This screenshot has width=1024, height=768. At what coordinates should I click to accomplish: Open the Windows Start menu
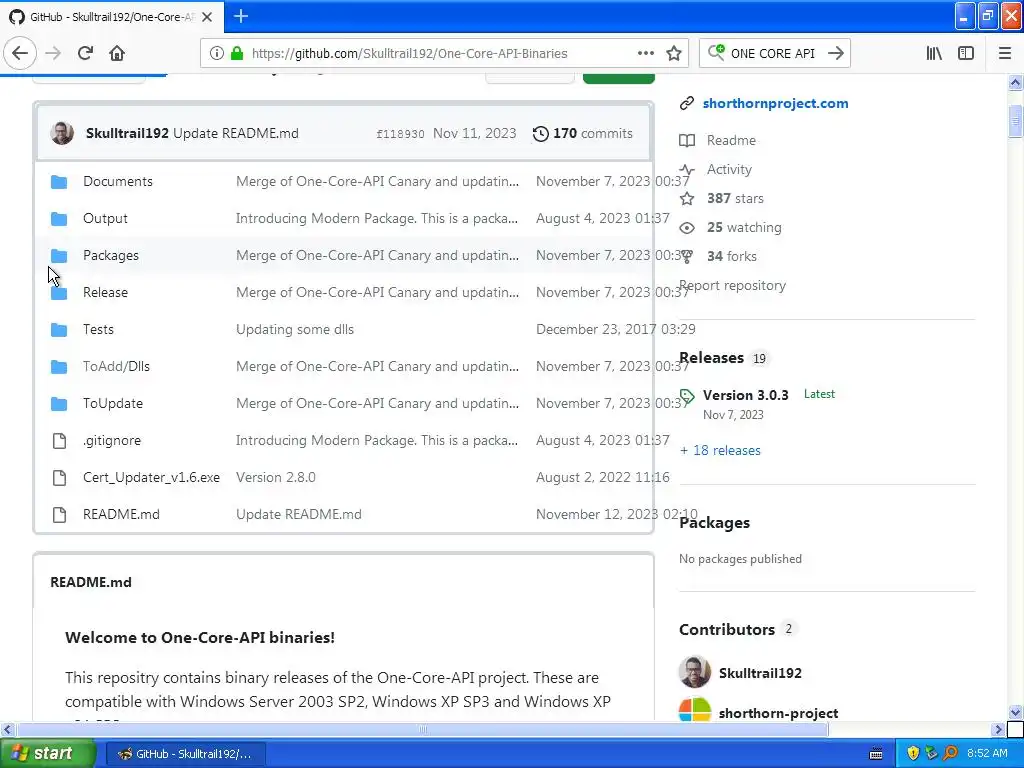(48, 753)
